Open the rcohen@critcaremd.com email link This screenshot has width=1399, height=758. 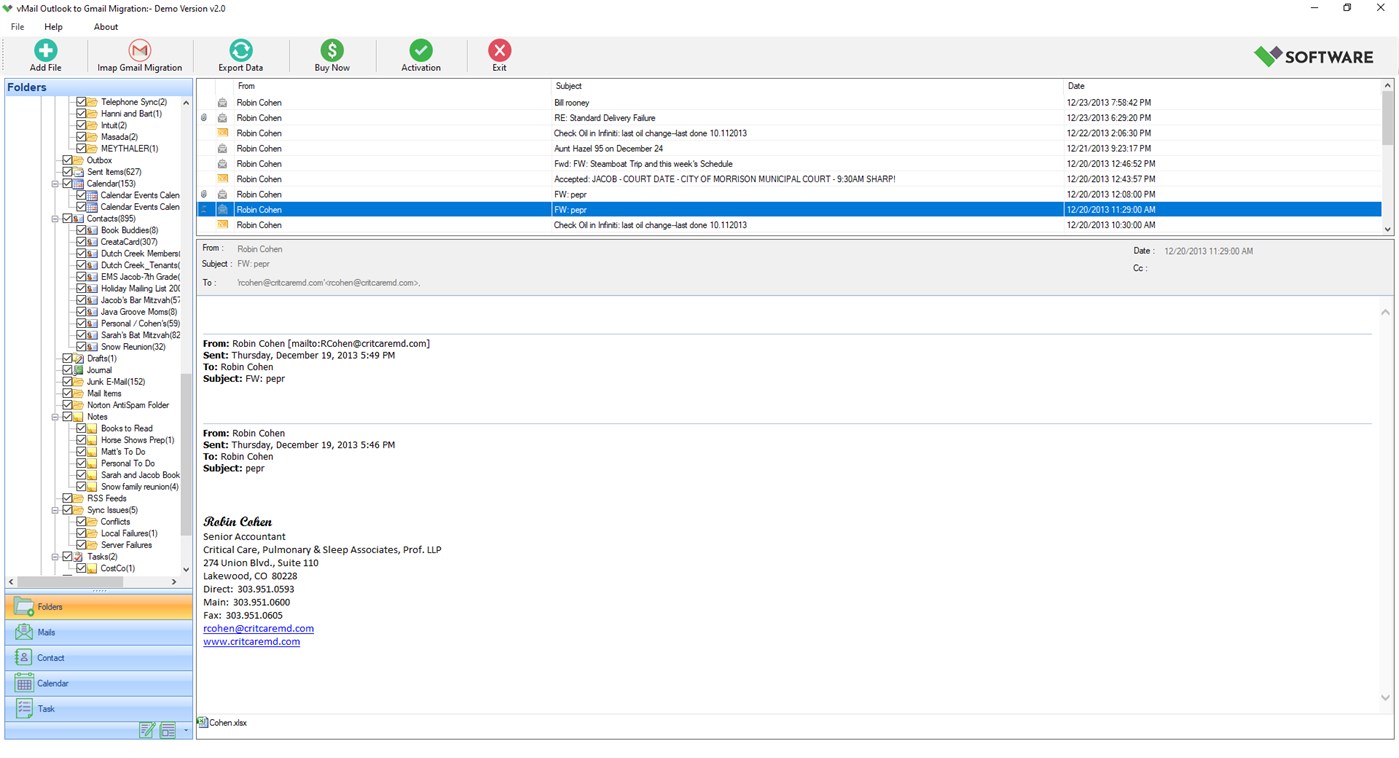[x=258, y=628]
